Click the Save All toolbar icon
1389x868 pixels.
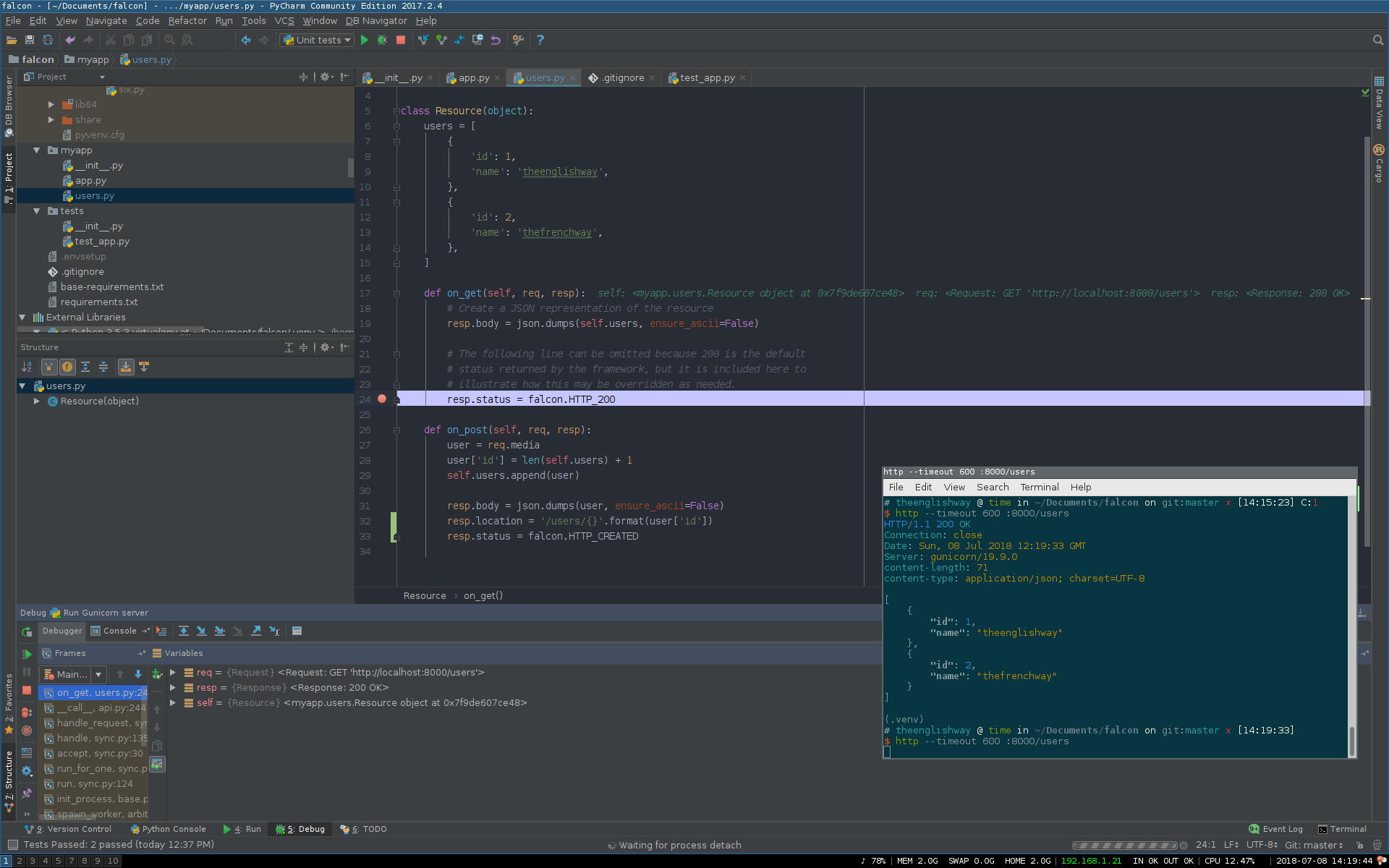coord(30,41)
